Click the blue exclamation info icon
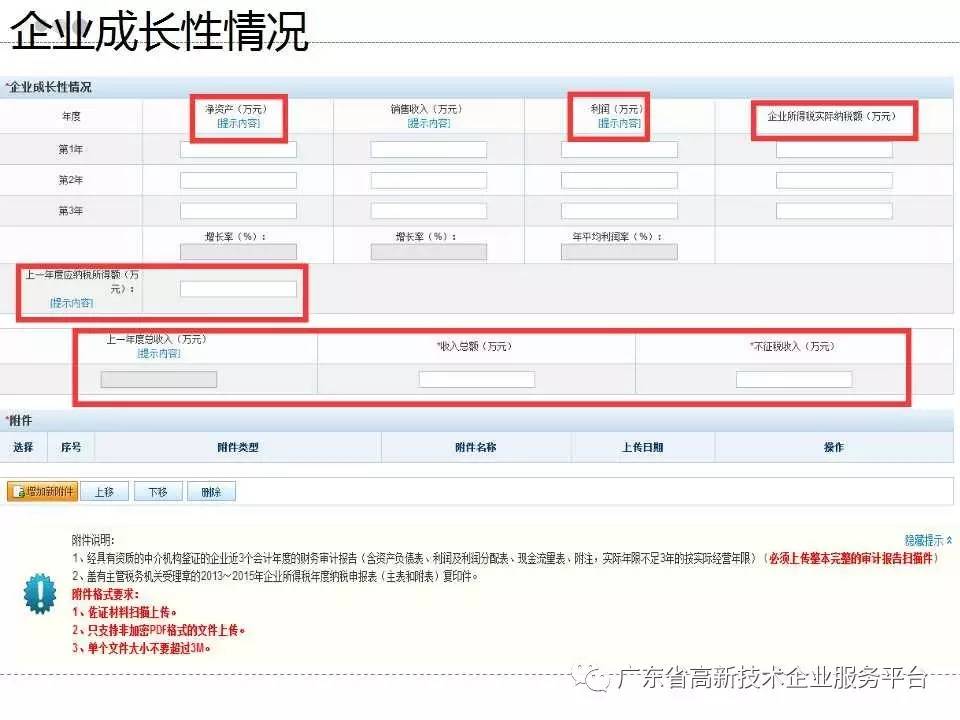The width and height of the screenshot is (960, 720). [x=40, y=594]
